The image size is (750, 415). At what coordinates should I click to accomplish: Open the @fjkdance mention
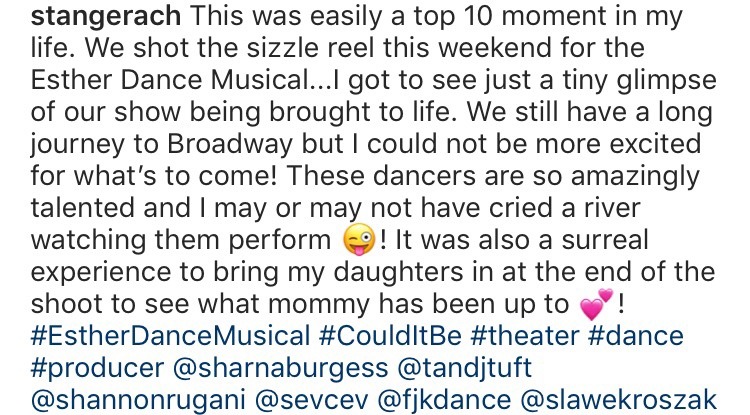pos(444,401)
